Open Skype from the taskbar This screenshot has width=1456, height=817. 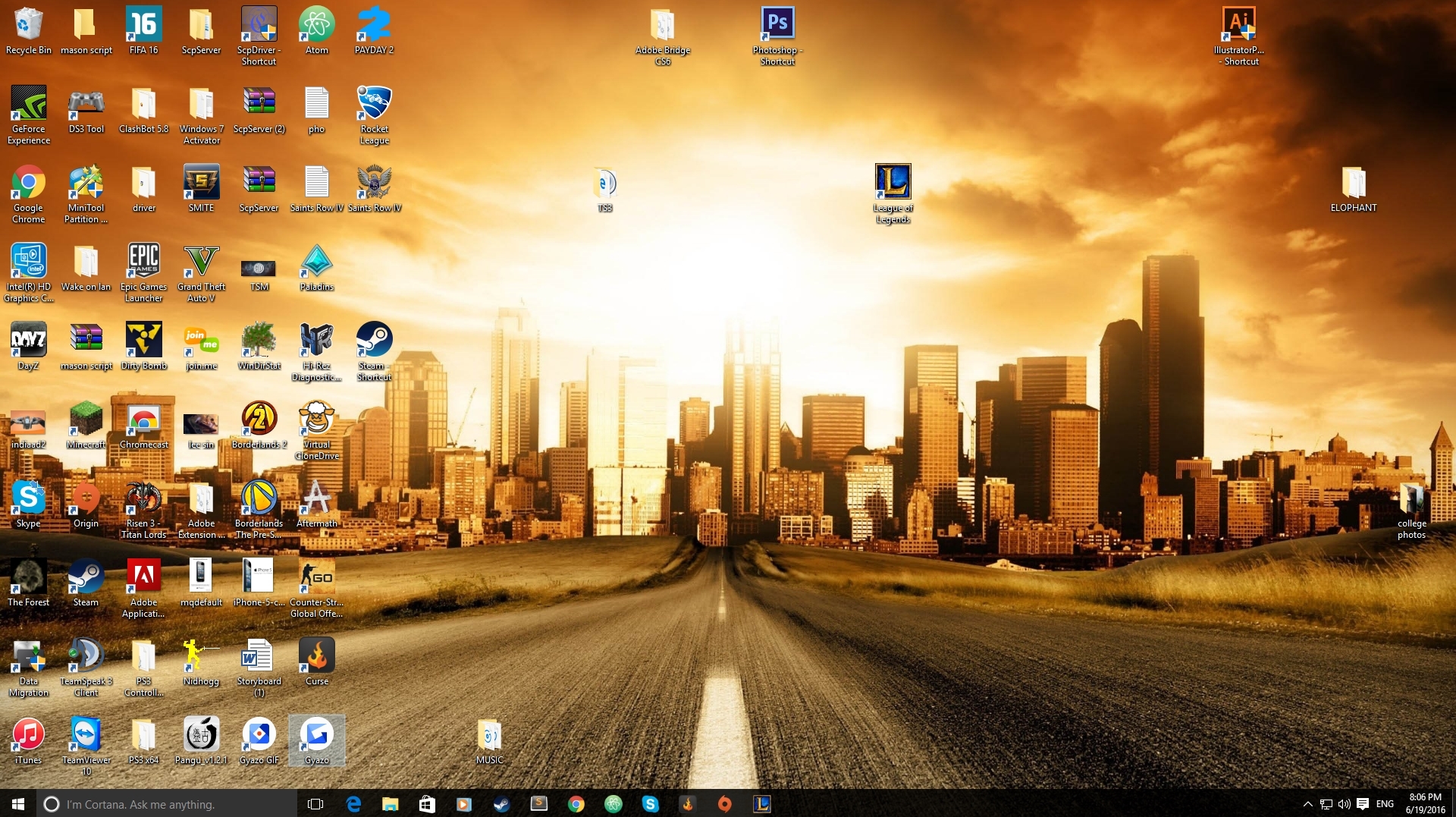650,803
